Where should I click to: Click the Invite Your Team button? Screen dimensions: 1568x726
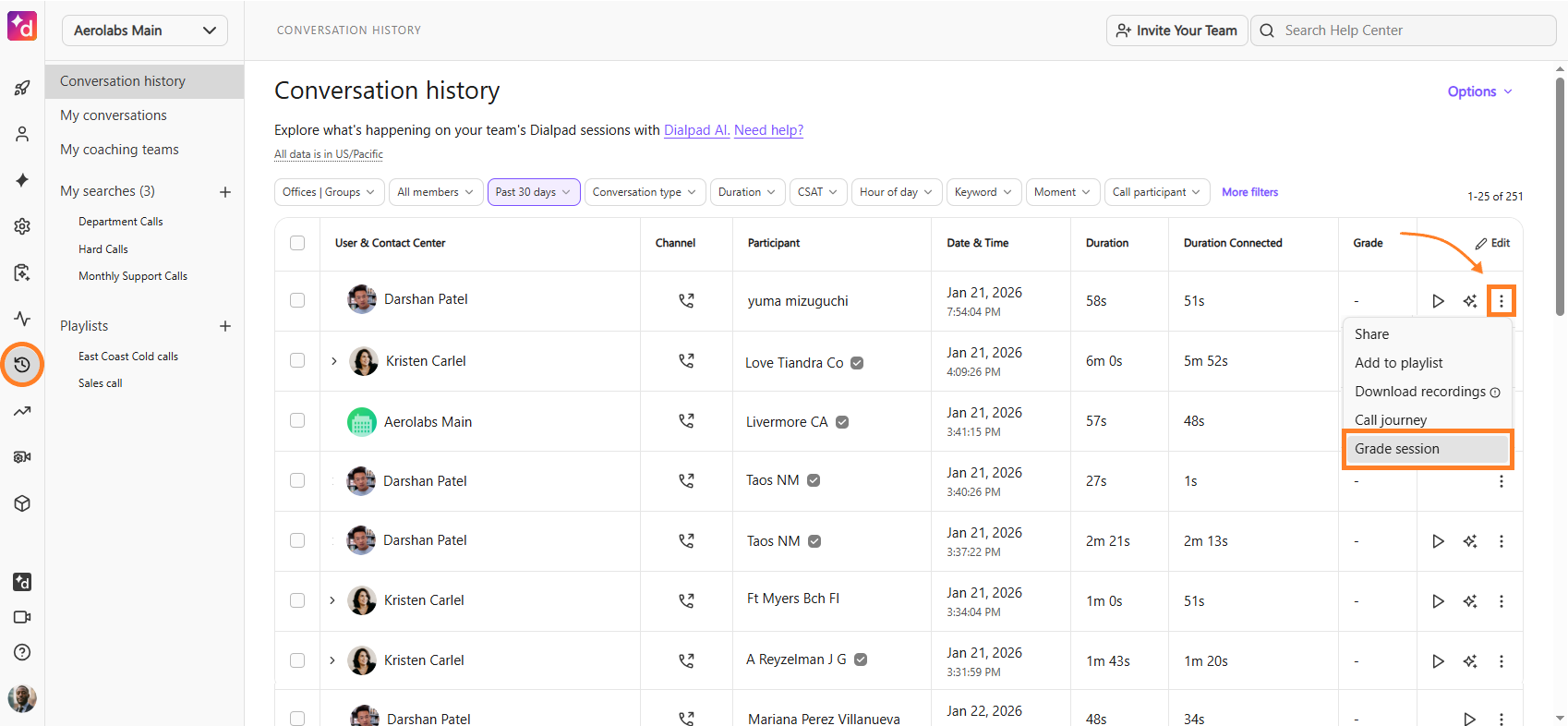coord(1176,30)
